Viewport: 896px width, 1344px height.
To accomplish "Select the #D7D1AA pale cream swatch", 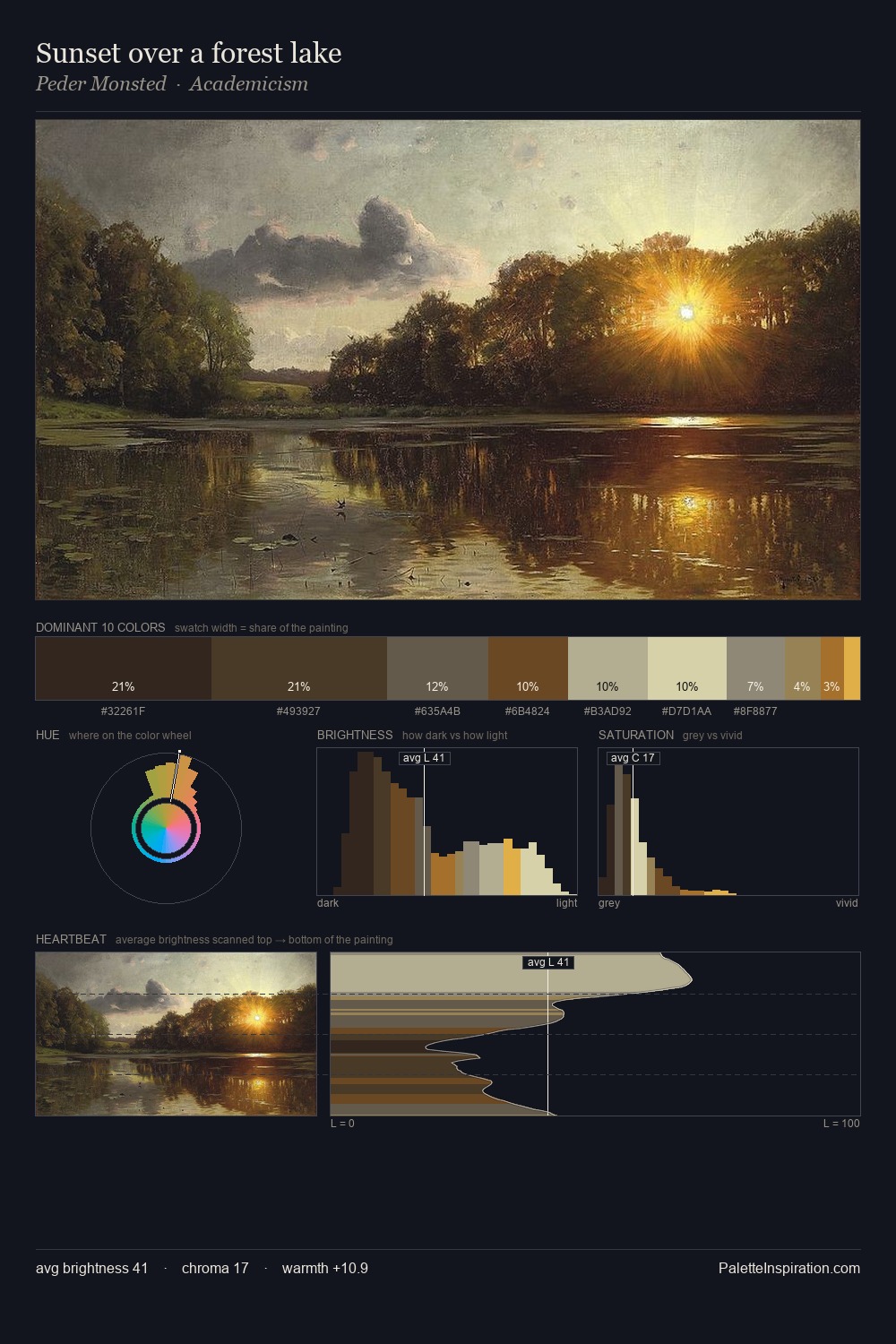I will [687, 668].
